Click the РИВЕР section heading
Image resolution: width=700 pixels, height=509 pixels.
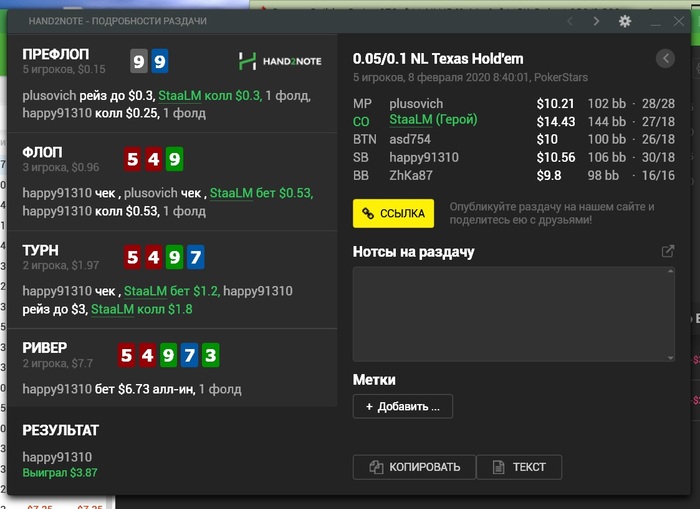(x=45, y=348)
